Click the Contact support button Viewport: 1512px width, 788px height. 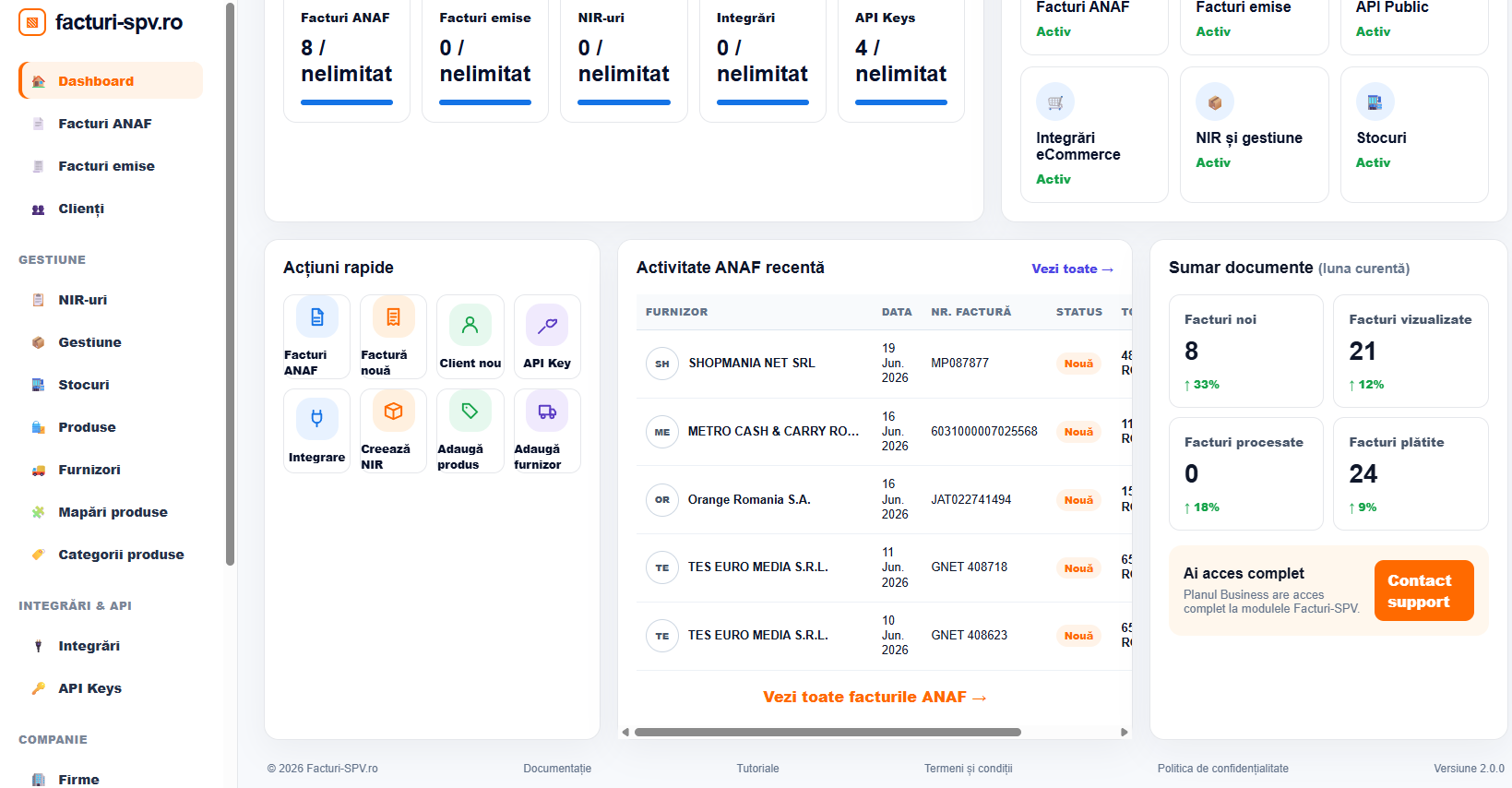(x=1423, y=591)
